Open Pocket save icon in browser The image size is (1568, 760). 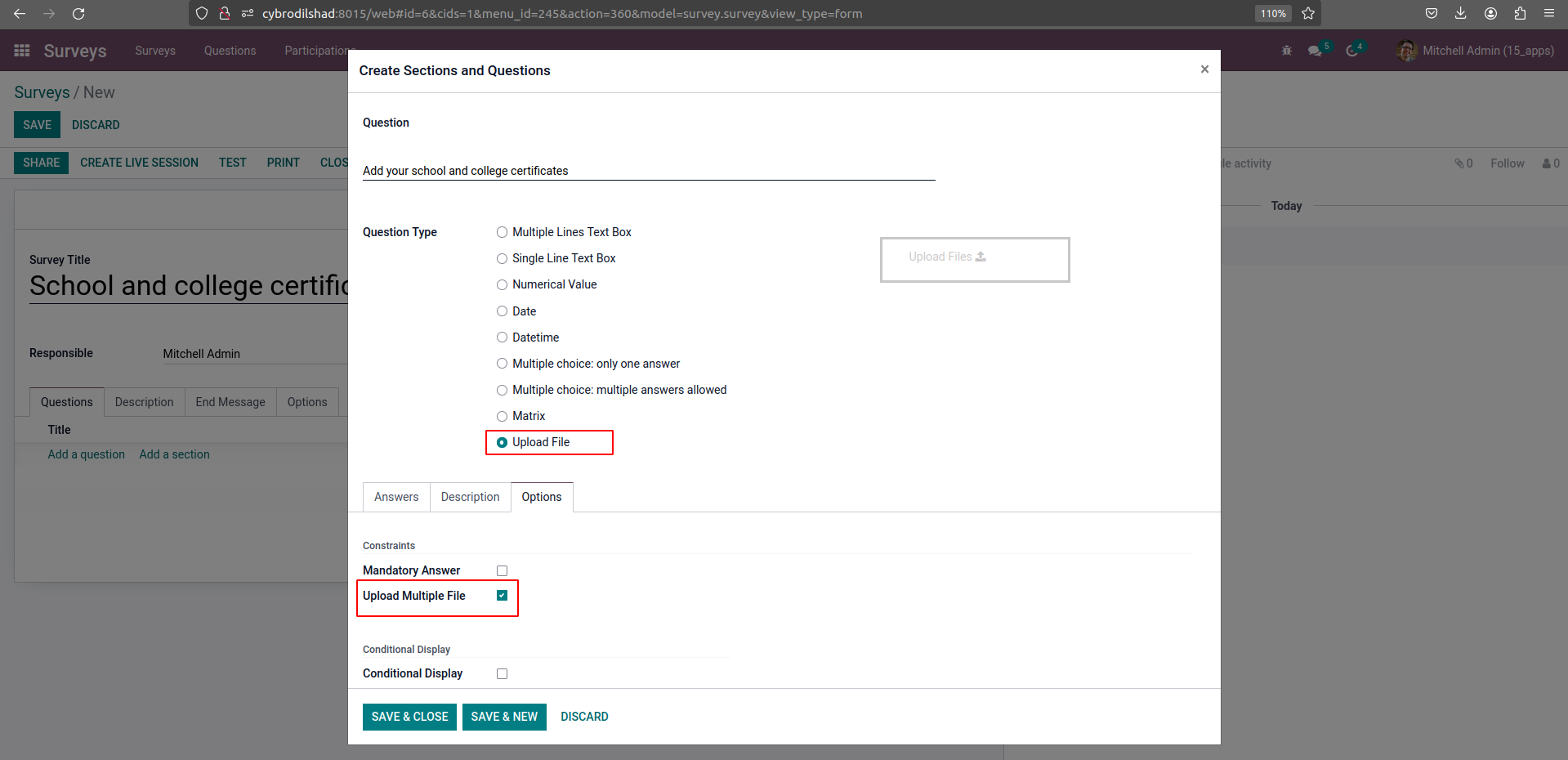pos(1432,13)
